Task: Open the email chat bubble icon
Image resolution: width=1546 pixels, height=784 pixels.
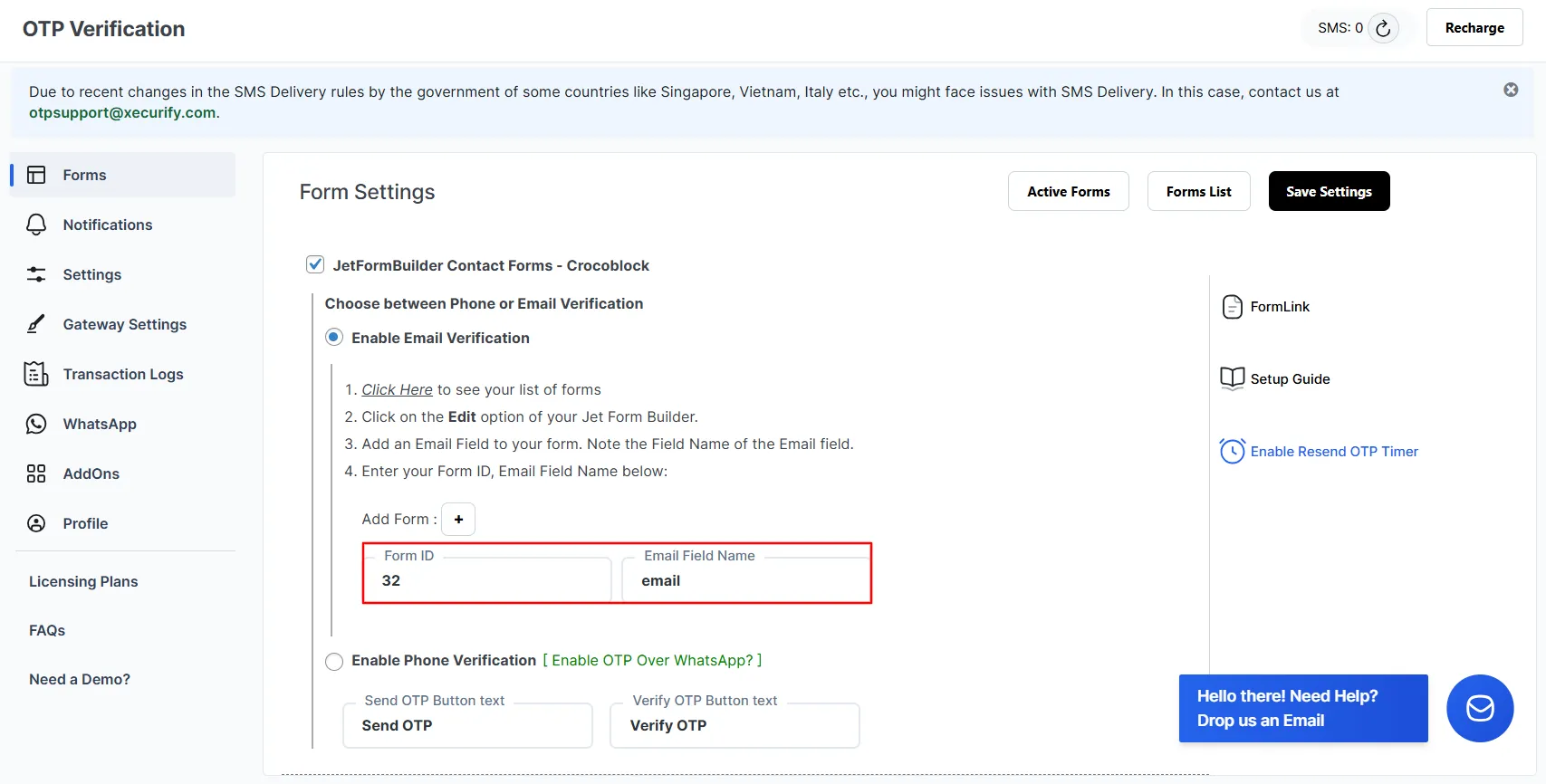Action: (1480, 708)
